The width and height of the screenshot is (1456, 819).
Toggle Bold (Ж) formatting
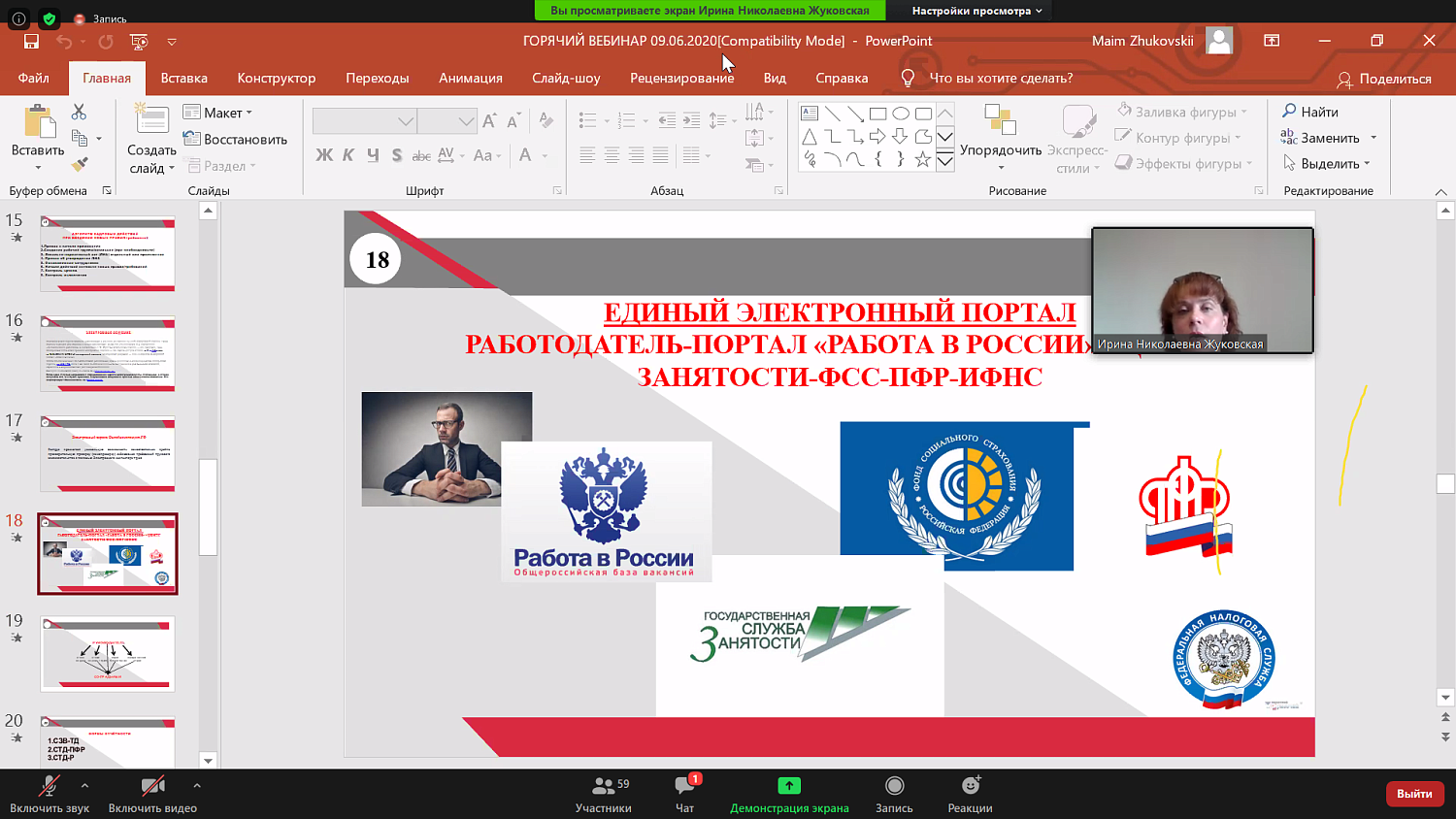324,155
